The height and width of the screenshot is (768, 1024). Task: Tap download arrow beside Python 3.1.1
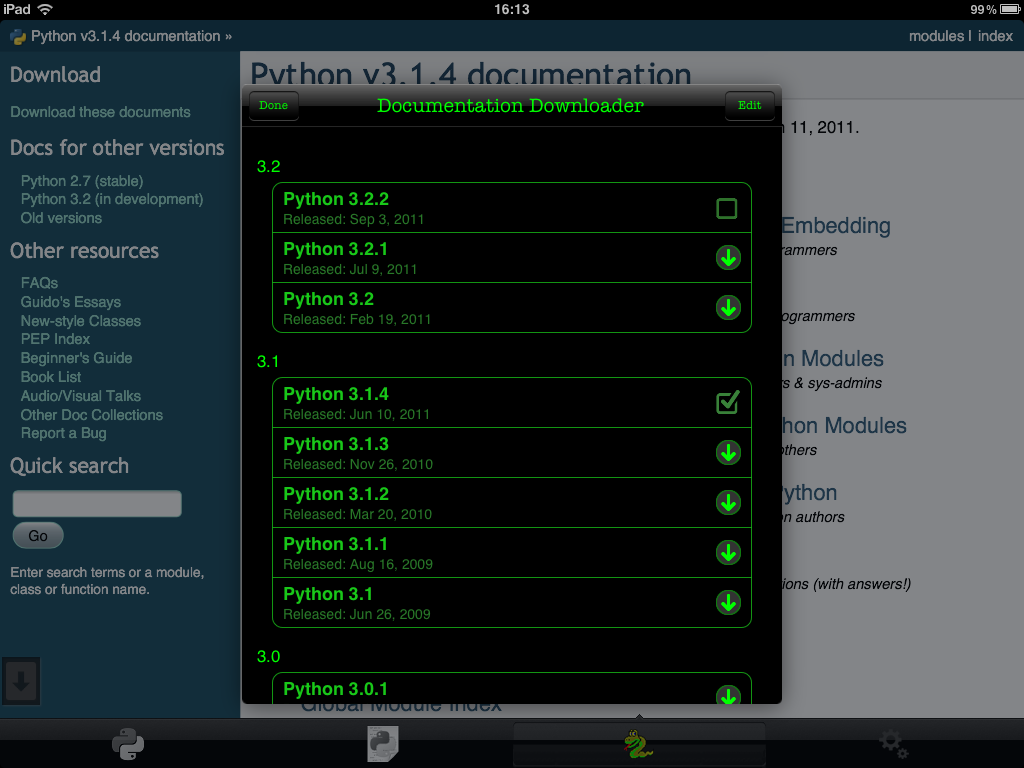click(x=728, y=552)
